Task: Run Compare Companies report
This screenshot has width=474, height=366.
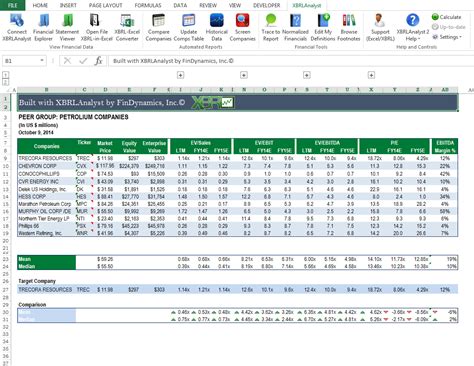Action: [158, 27]
